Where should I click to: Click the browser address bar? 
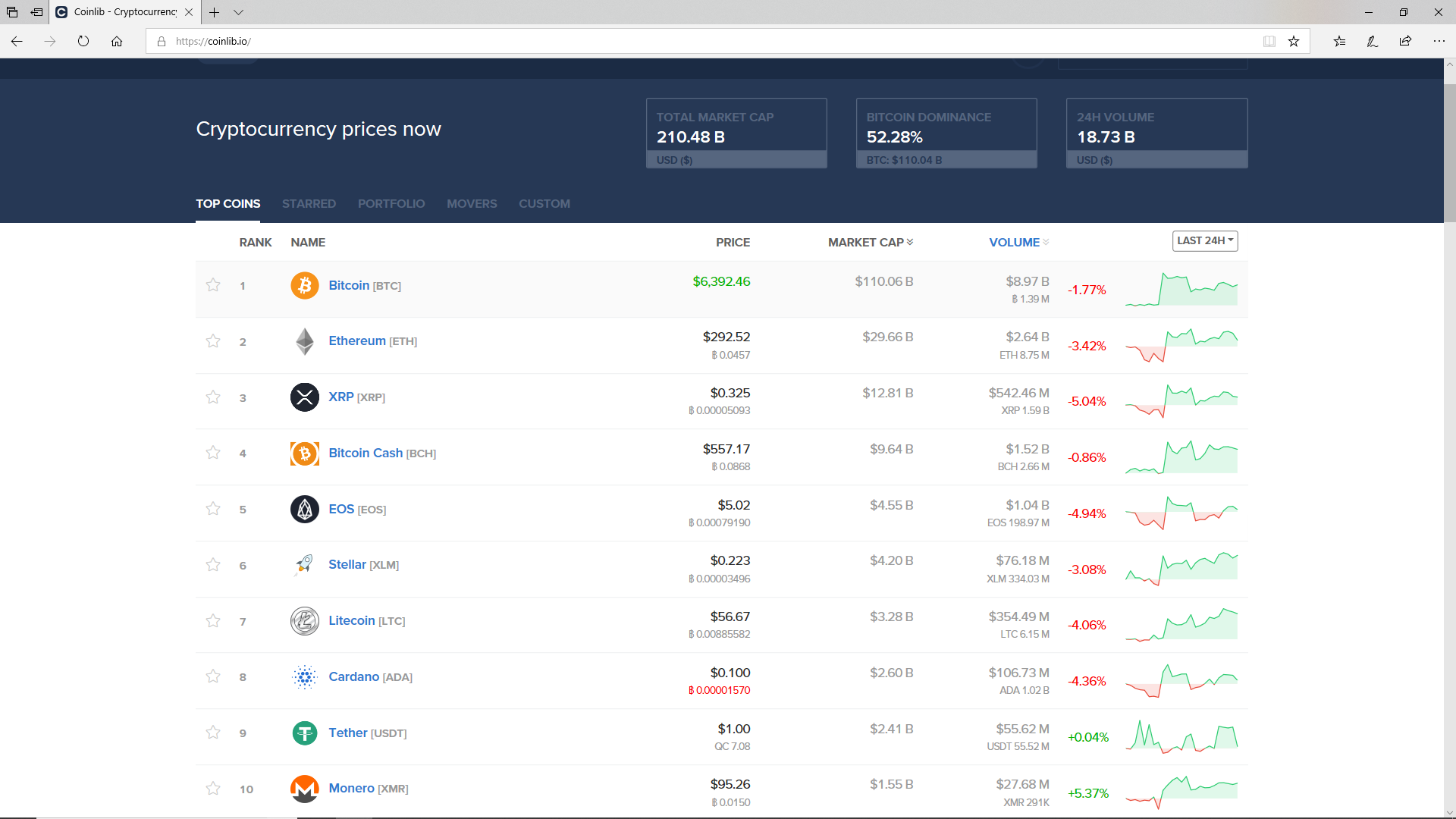tap(682, 41)
